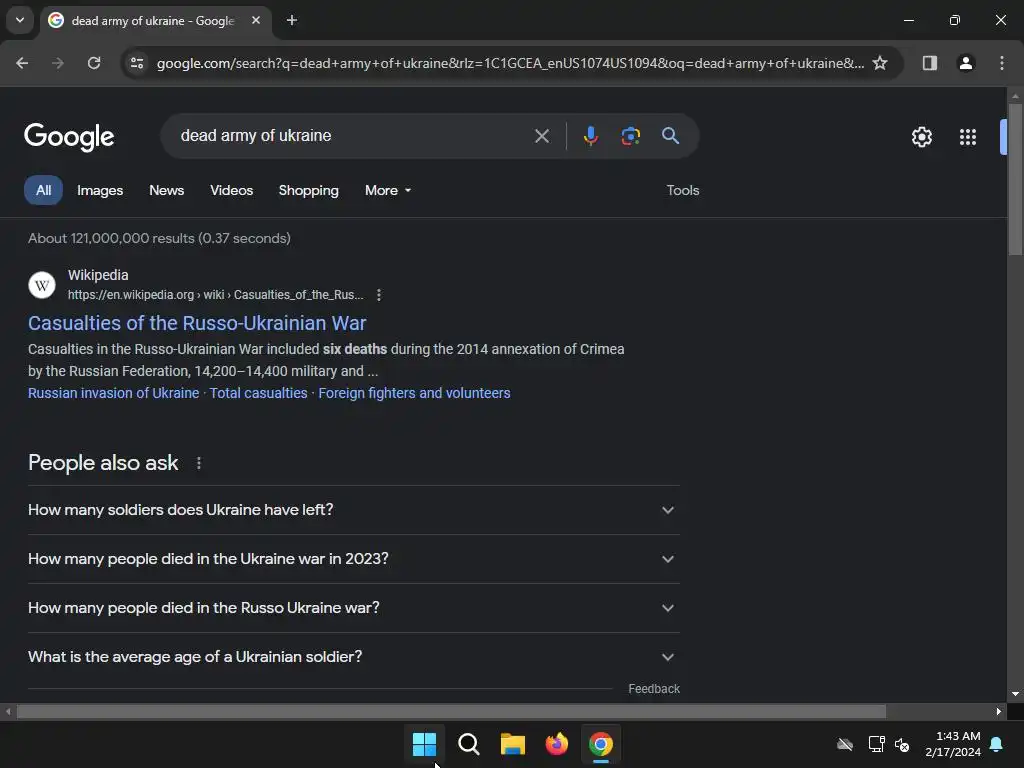Open the 'Total casualties' sublink
The height and width of the screenshot is (768, 1024).
(259, 393)
